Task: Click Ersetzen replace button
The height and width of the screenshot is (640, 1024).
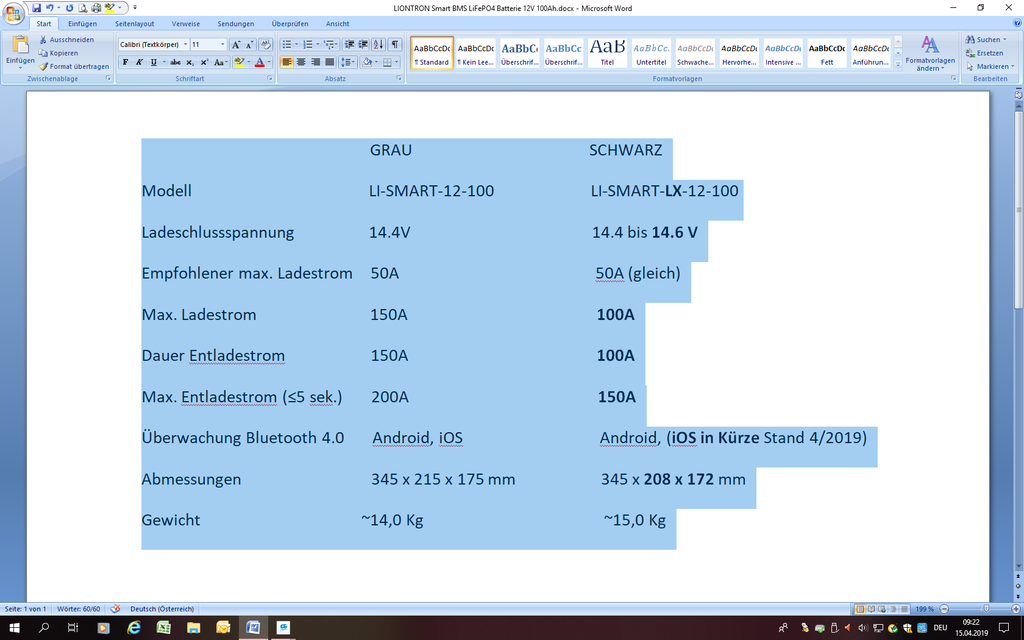Action: 985,53
